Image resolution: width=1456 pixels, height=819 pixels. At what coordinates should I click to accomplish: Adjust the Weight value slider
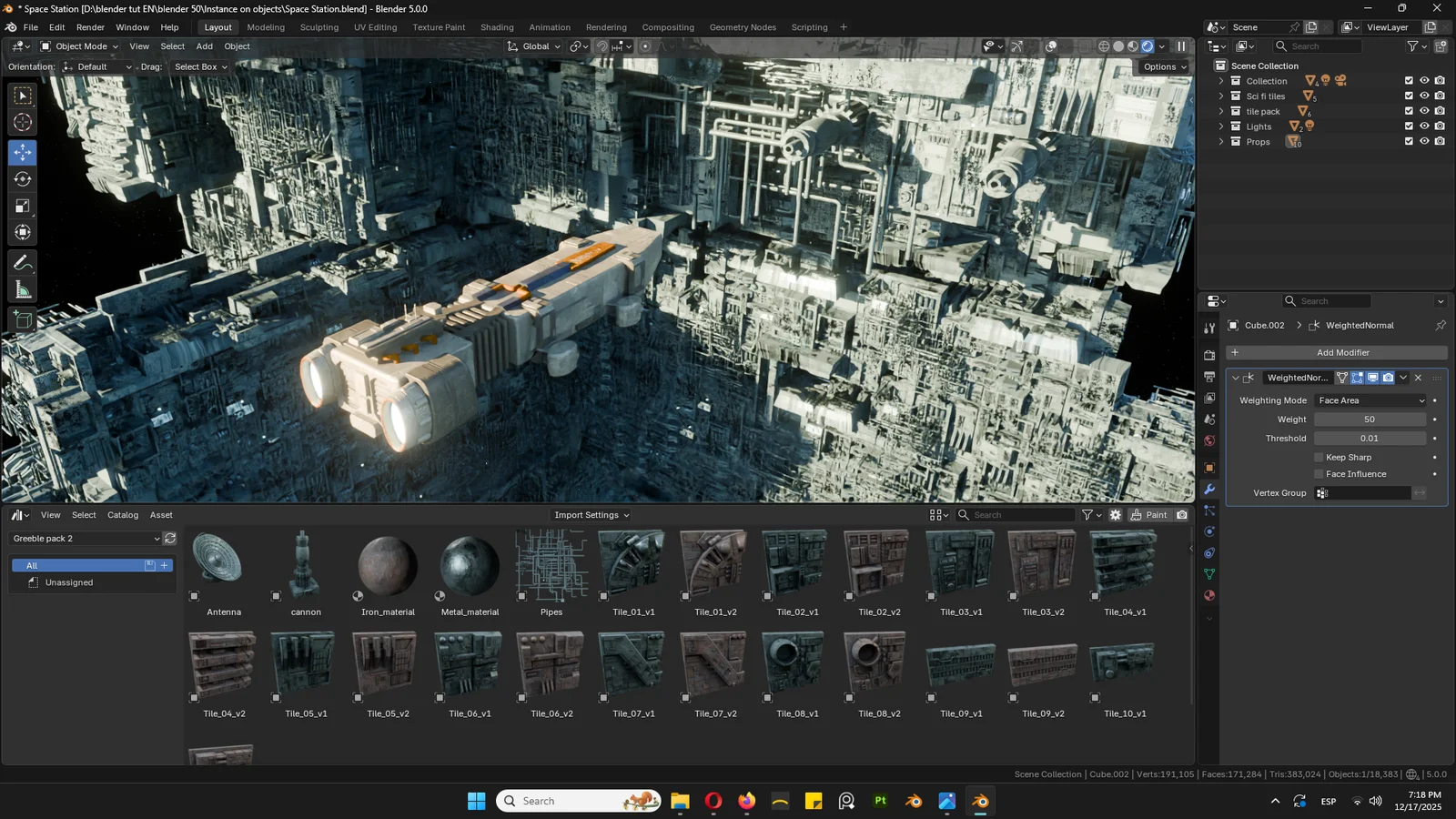[1370, 420]
